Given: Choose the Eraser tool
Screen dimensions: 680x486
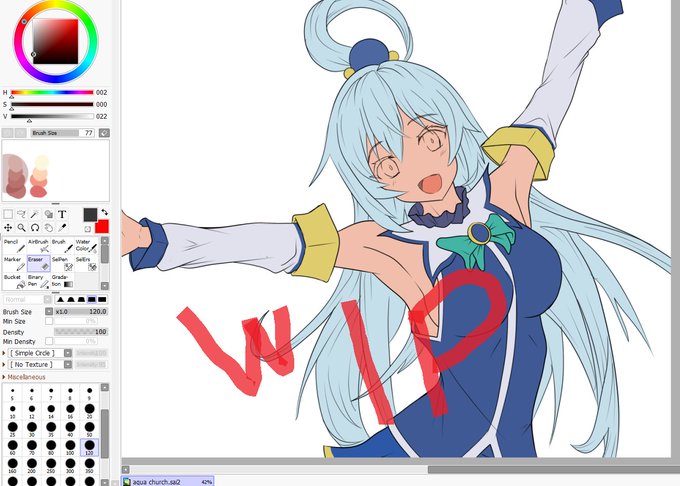Looking at the screenshot, I should (38, 263).
